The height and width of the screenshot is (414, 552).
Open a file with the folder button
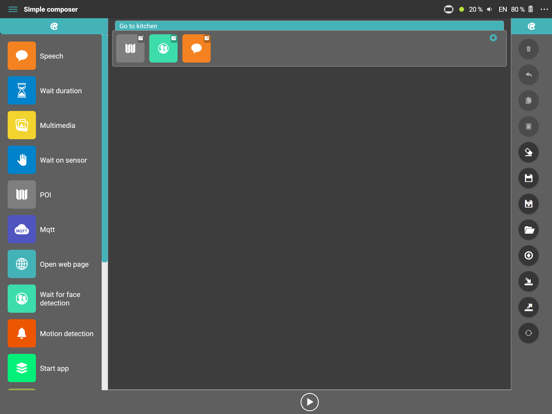(x=528, y=230)
